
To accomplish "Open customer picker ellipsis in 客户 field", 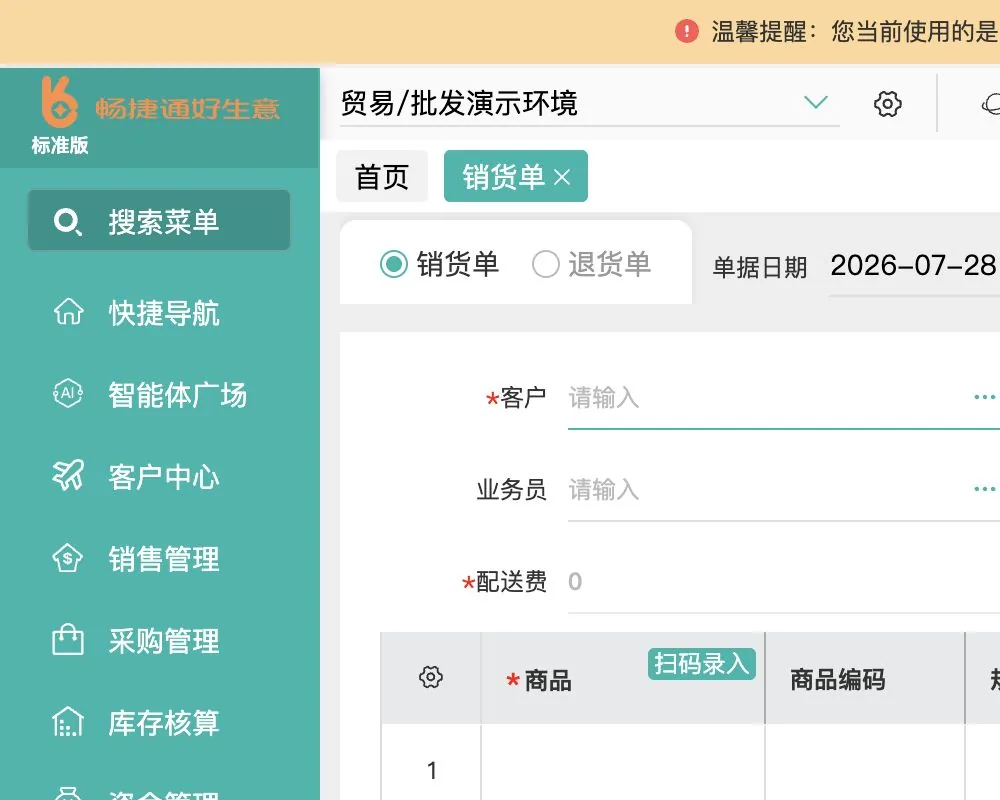I will (x=985, y=397).
